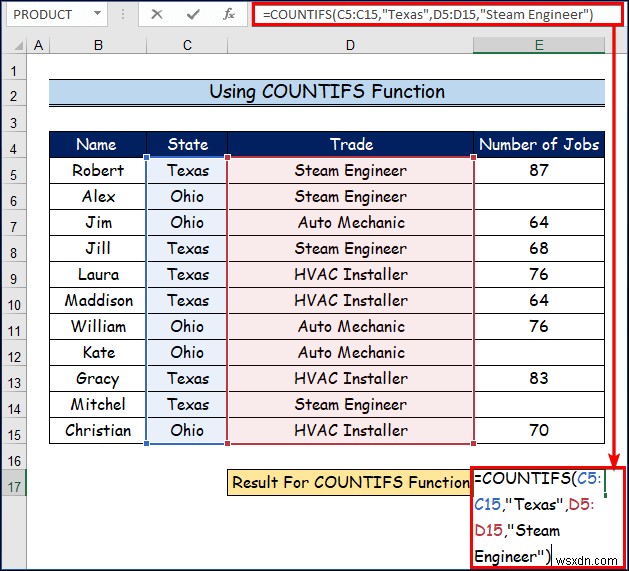Viewport: 629px width, 571px height.
Task: Click Laura's Trade cell HVAC Installer
Action: click(x=351, y=274)
